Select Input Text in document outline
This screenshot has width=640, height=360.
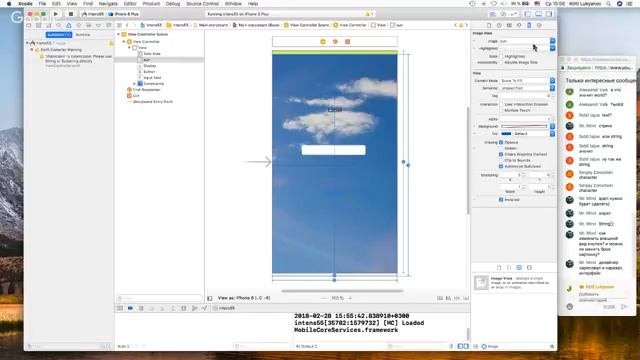point(152,78)
